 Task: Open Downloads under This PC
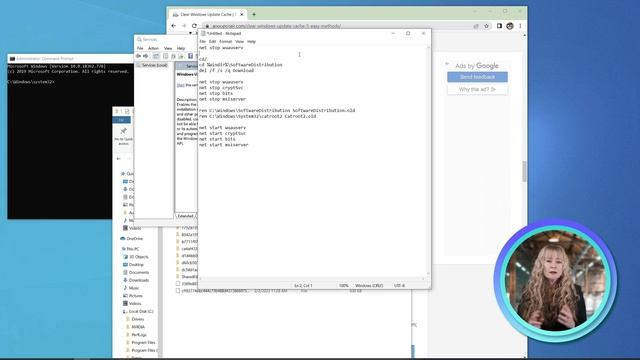click(136, 280)
